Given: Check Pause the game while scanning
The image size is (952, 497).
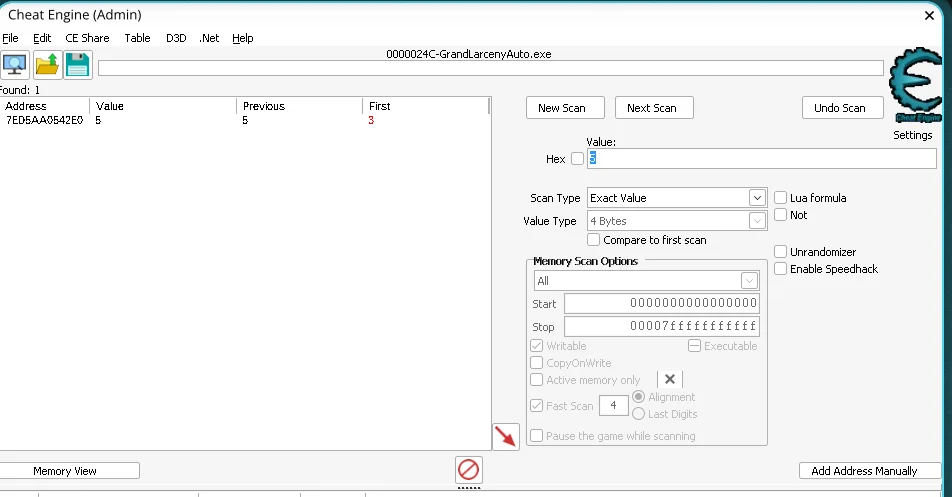Looking at the screenshot, I should tap(537, 436).
